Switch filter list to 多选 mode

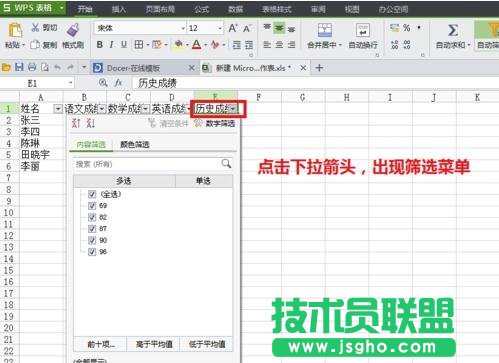124,181
